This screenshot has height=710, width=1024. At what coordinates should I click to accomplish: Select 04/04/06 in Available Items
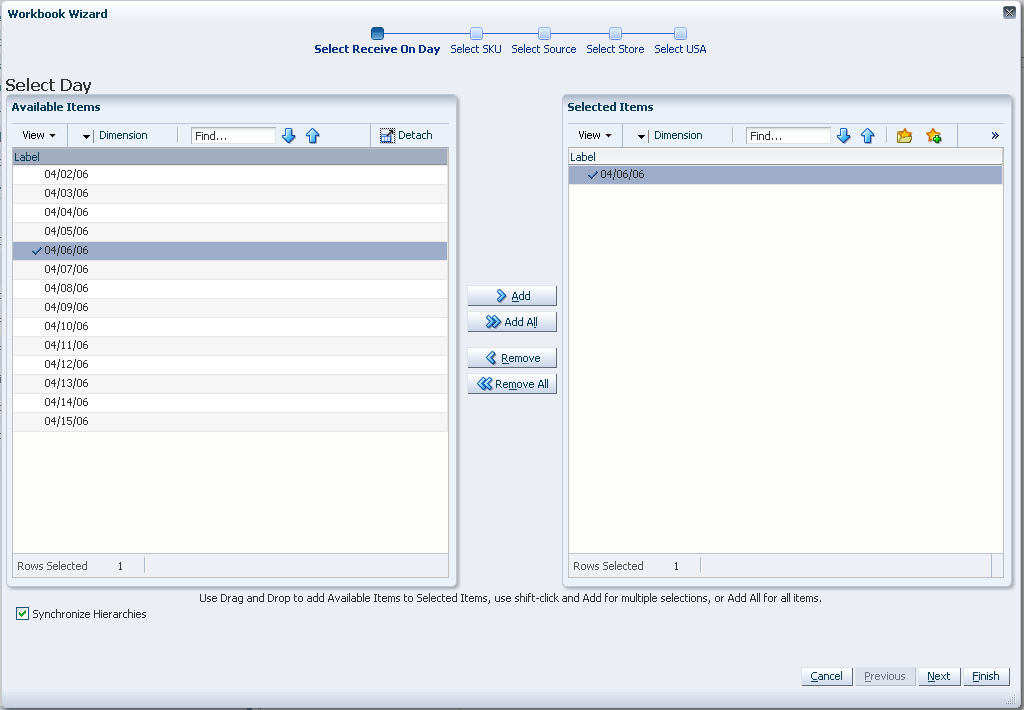[230, 212]
